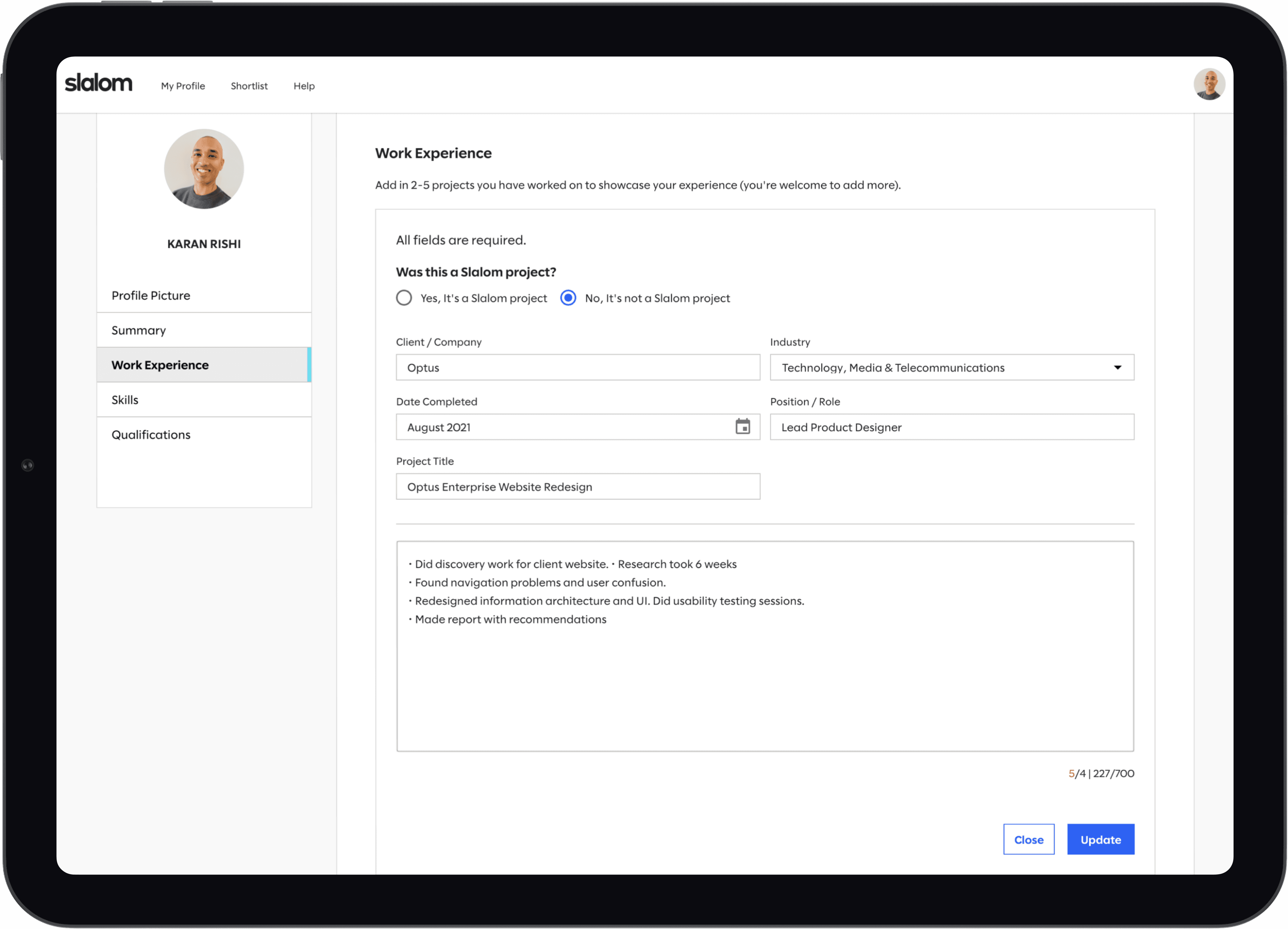
Task: Open My Profile in top navigation
Action: point(183,86)
